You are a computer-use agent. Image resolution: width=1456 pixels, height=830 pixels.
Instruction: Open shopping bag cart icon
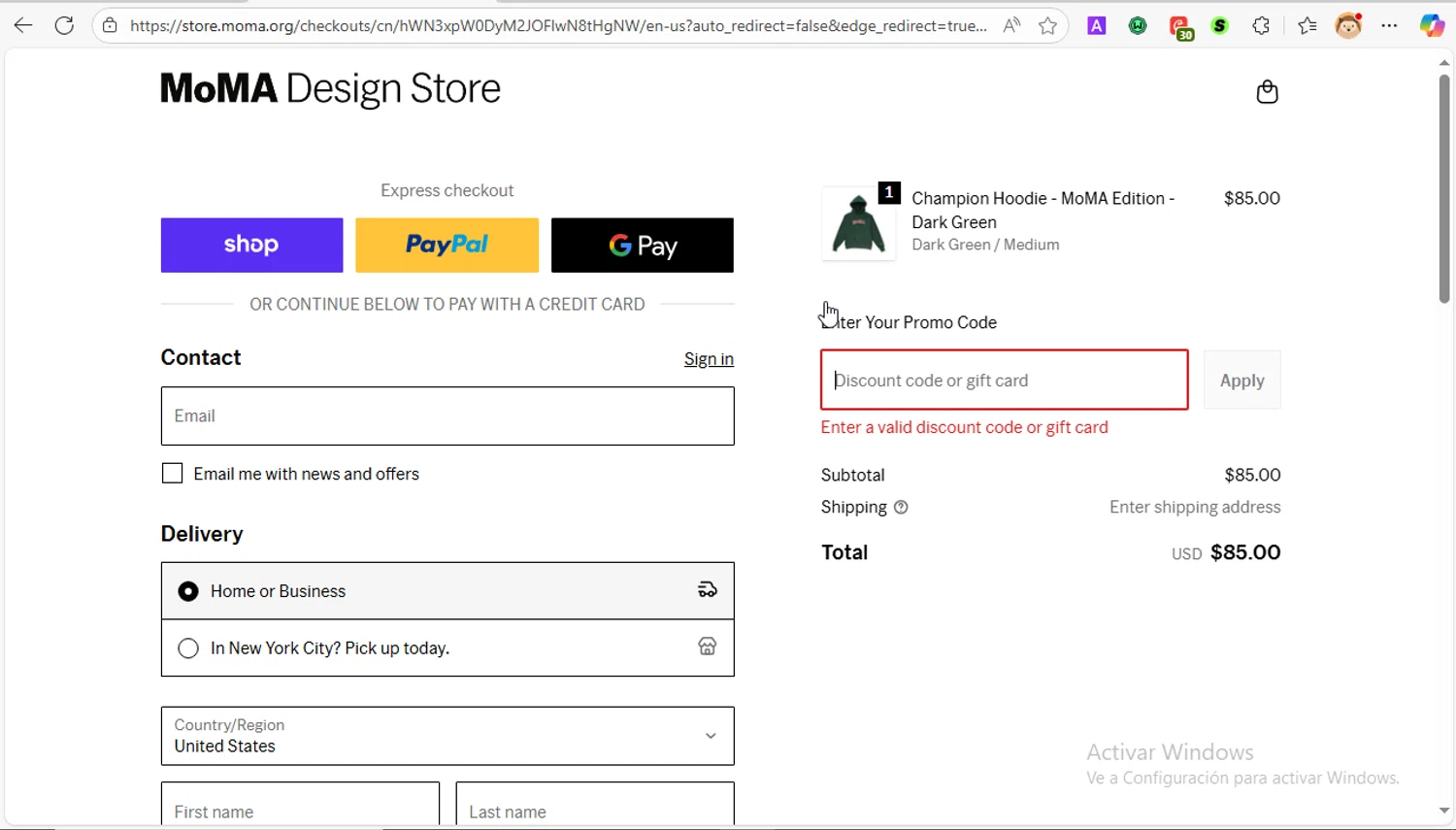1267,92
